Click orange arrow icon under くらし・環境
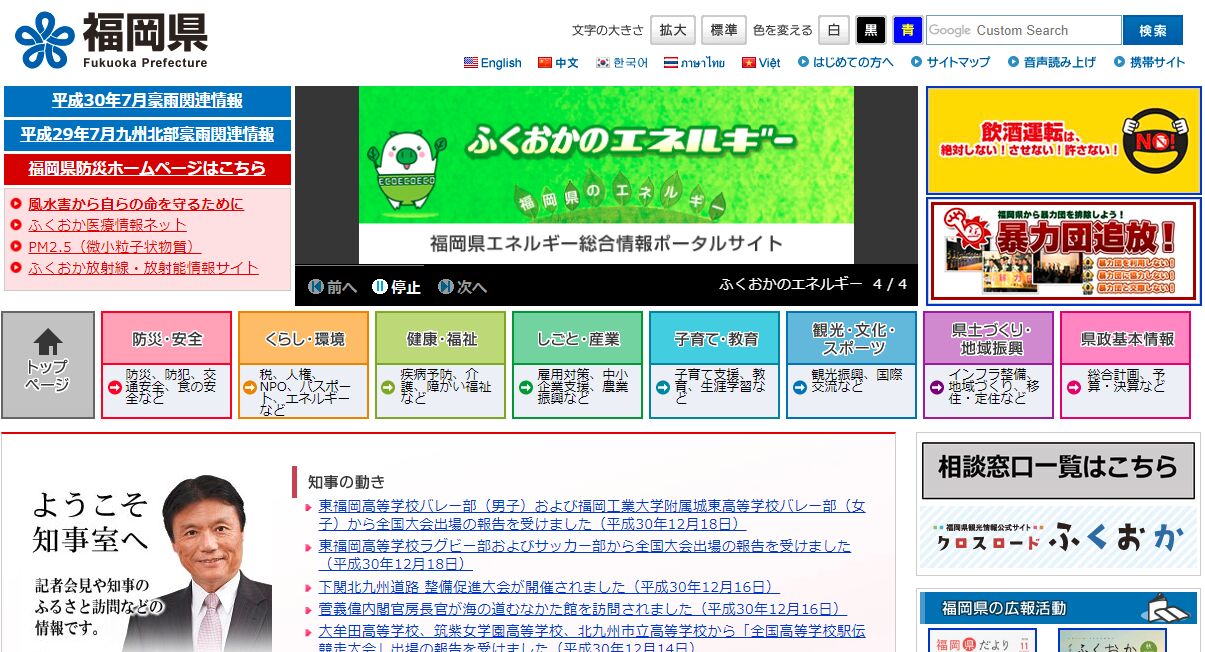The width and height of the screenshot is (1205, 652). click(x=250, y=387)
